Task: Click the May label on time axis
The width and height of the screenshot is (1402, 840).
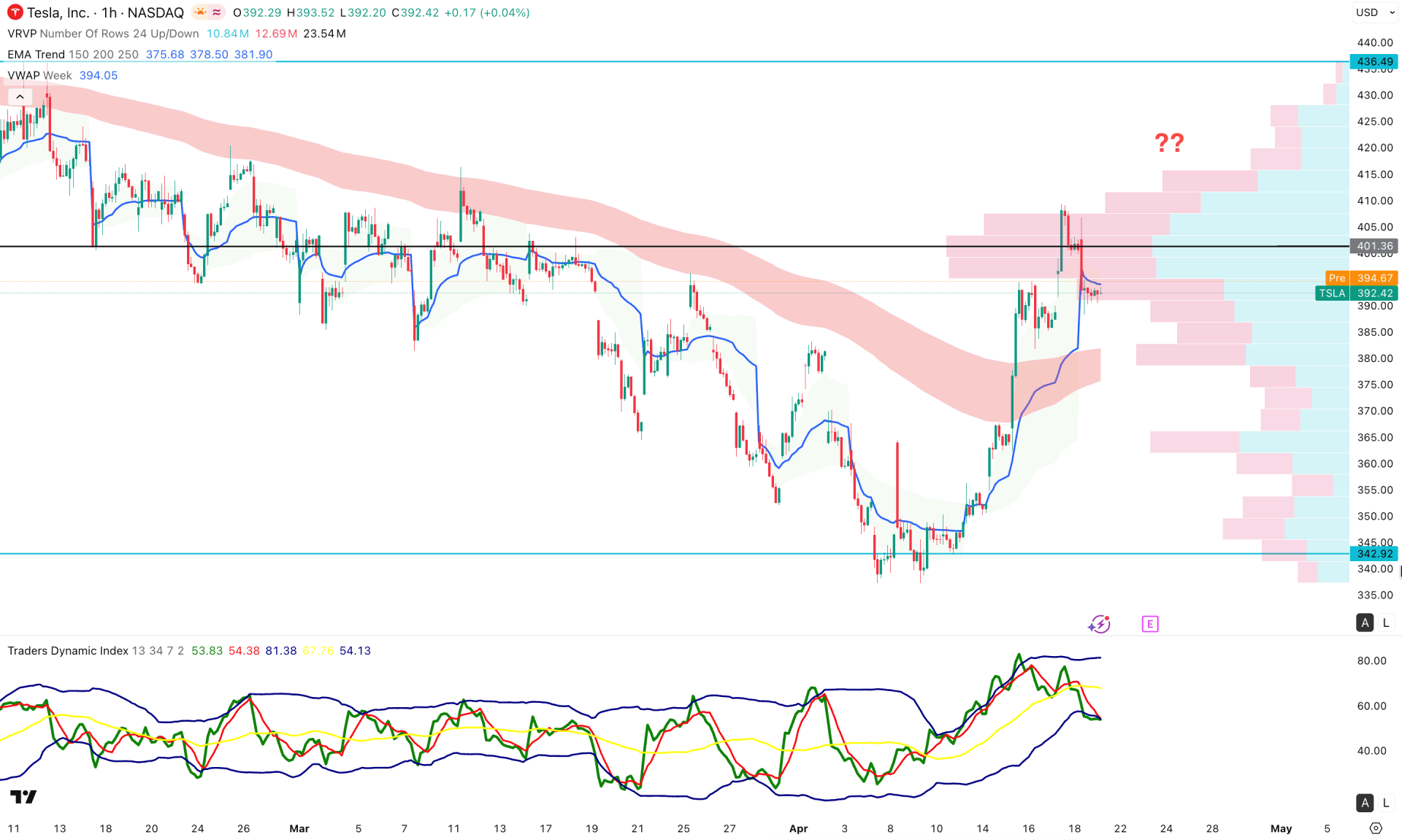Action: tap(1282, 828)
